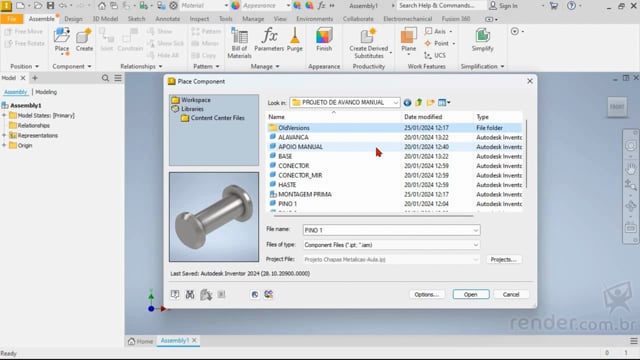Open the view menu icon in dialog

point(444,102)
